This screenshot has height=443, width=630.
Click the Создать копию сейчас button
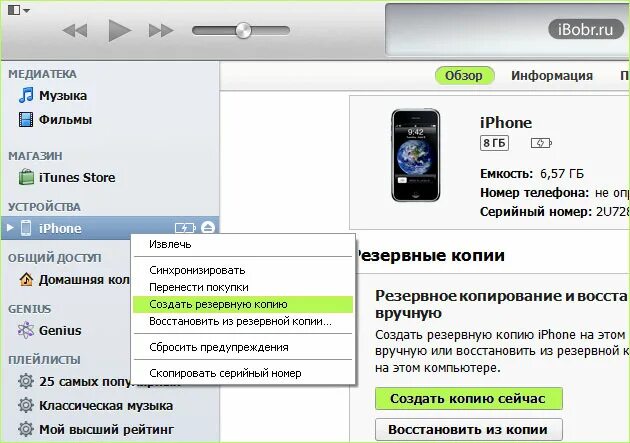(x=468, y=398)
